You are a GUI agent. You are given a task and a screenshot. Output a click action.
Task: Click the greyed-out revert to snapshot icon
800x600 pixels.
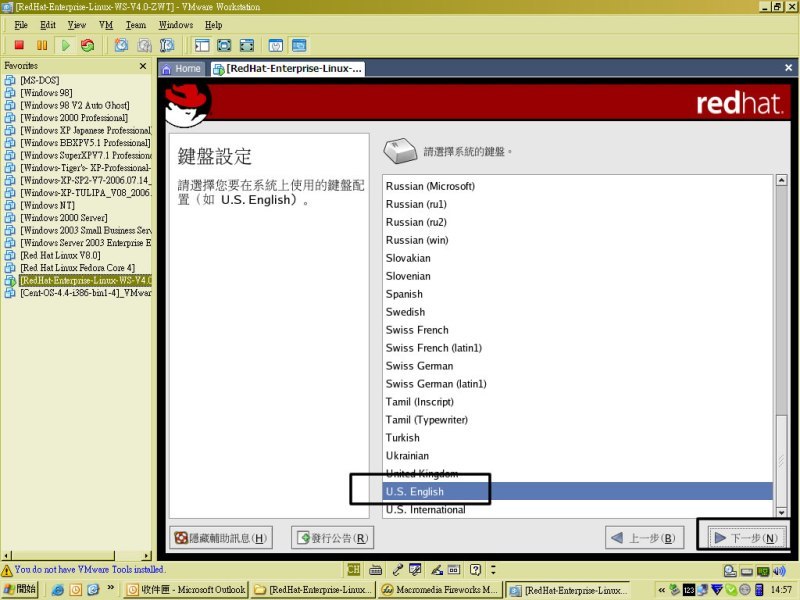click(144, 45)
